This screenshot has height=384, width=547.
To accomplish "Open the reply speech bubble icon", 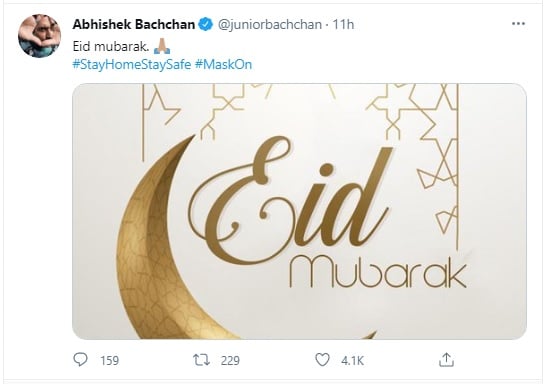I will point(81,359).
